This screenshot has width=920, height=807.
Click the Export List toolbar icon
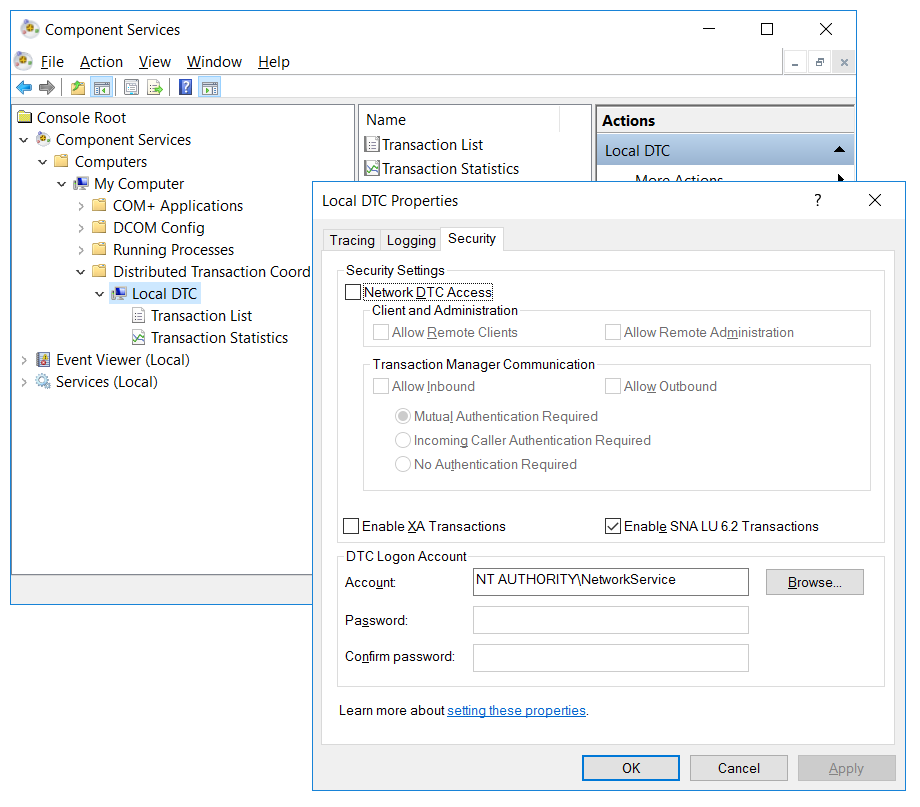155,88
